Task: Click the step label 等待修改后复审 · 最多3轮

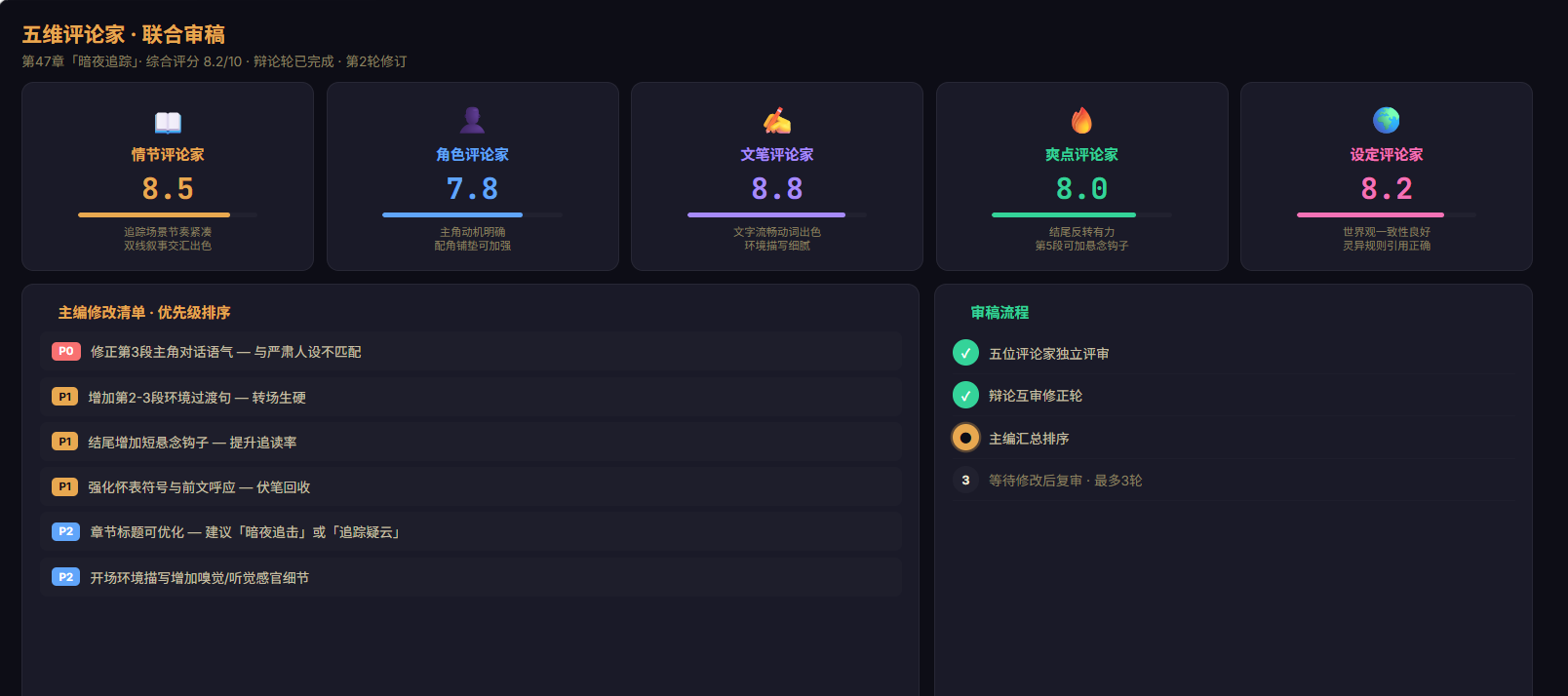Action: point(1066,481)
